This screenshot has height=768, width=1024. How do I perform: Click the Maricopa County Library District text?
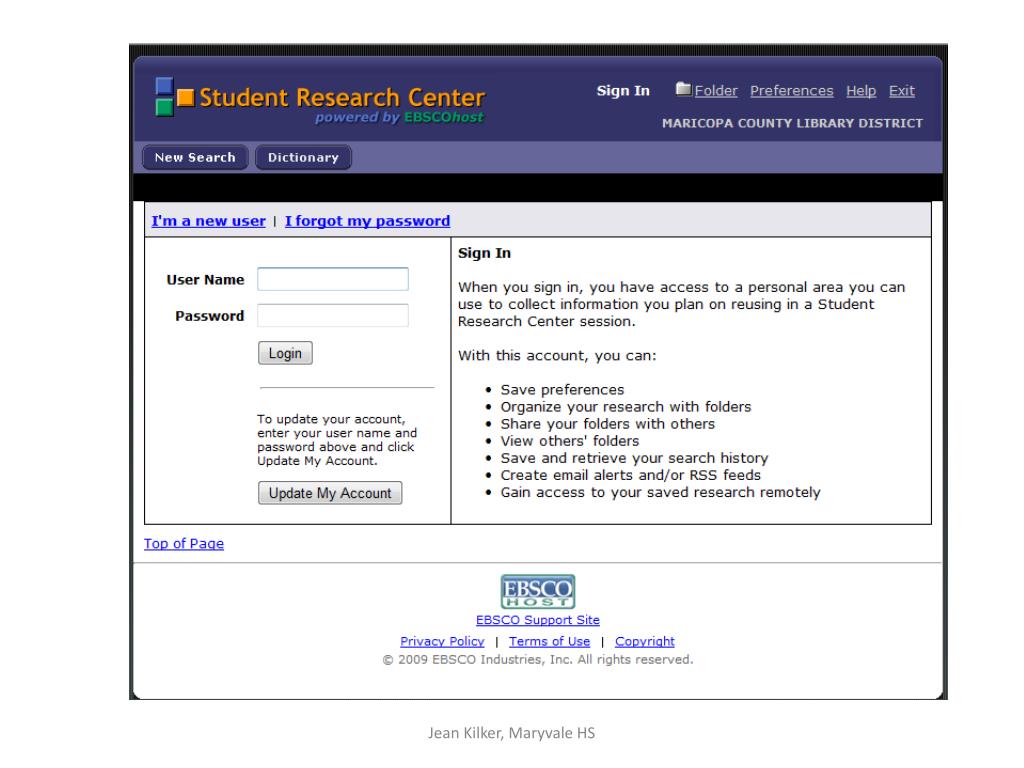pos(792,123)
